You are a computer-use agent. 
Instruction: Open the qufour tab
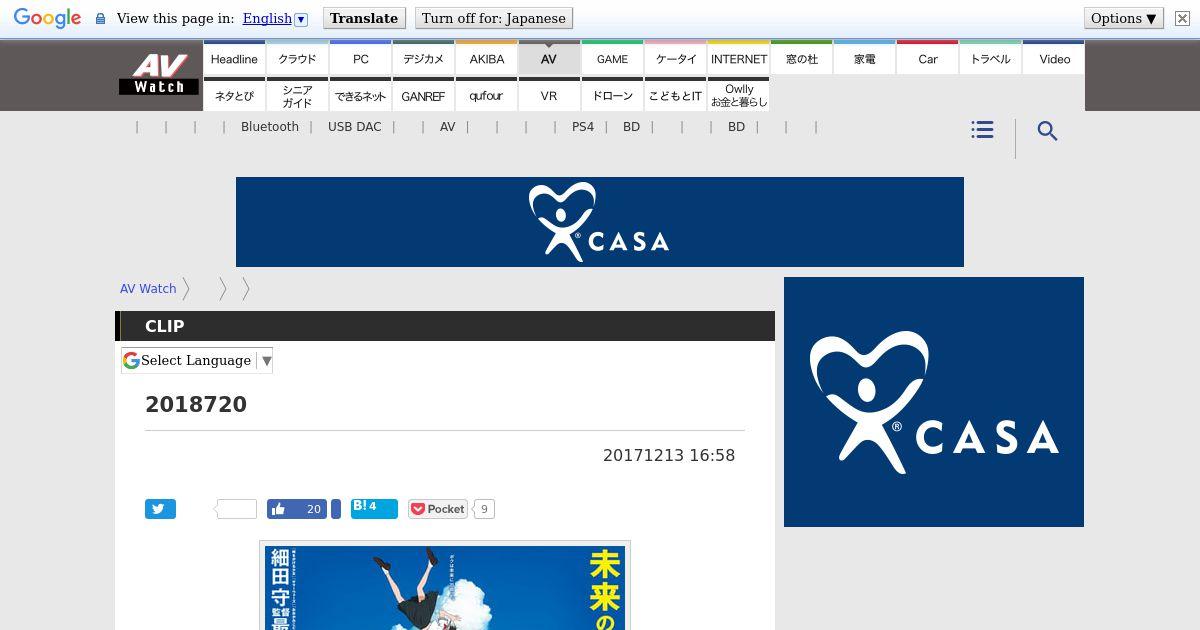(x=487, y=95)
